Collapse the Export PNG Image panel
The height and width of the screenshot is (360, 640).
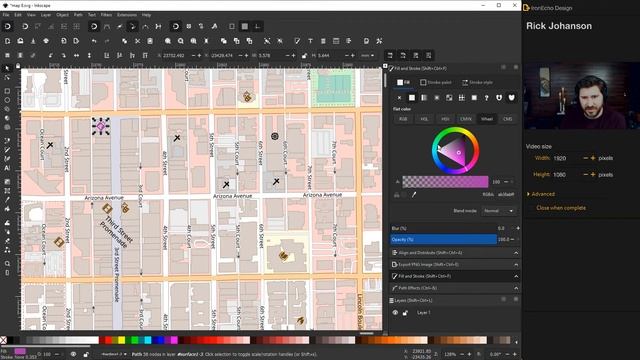coord(516,264)
